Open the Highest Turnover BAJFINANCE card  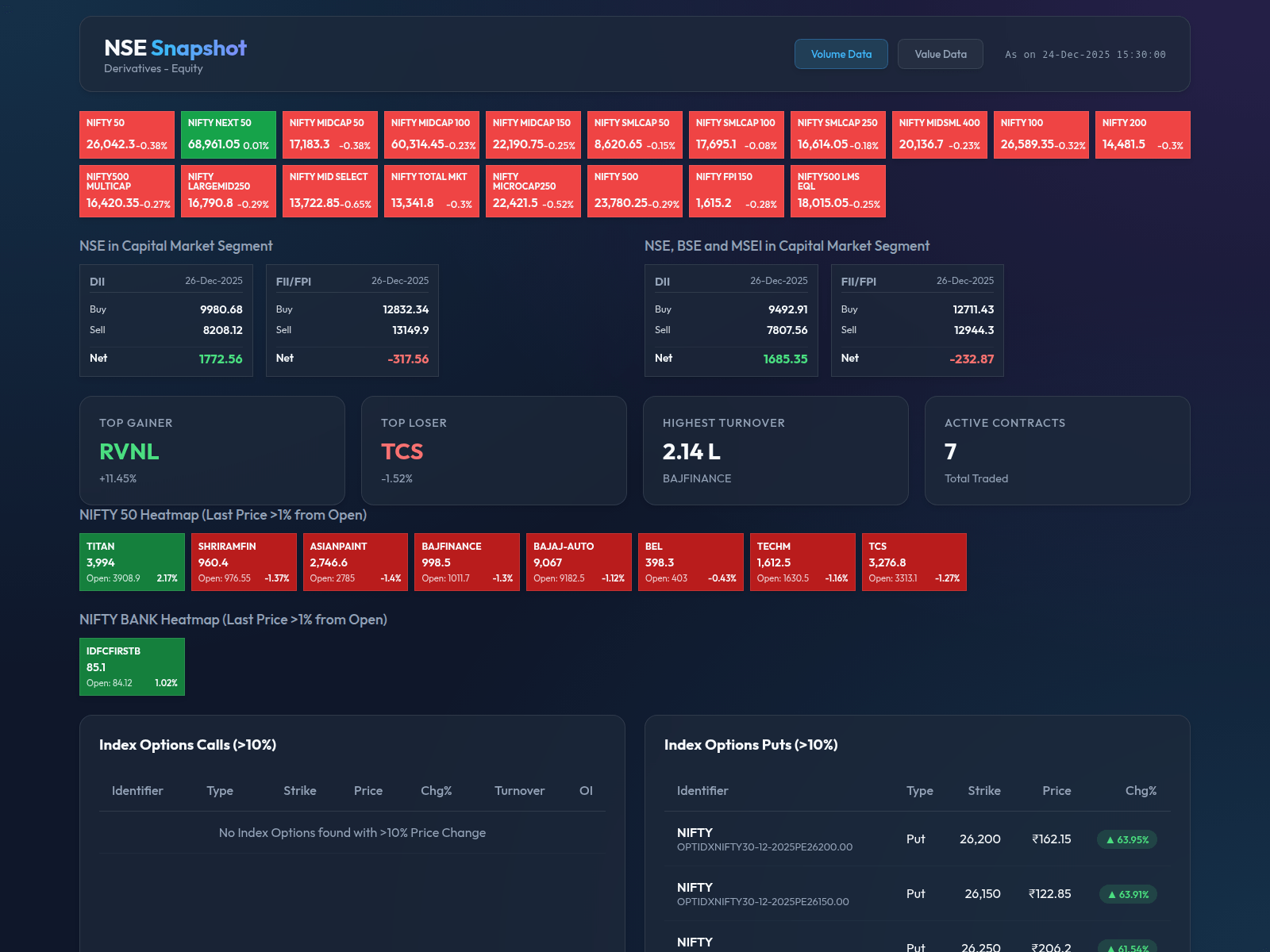tap(775, 451)
